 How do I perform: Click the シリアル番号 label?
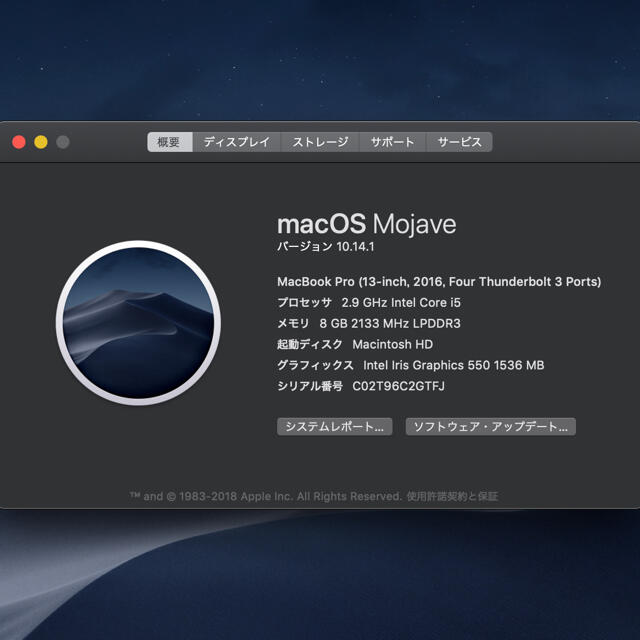(310, 386)
